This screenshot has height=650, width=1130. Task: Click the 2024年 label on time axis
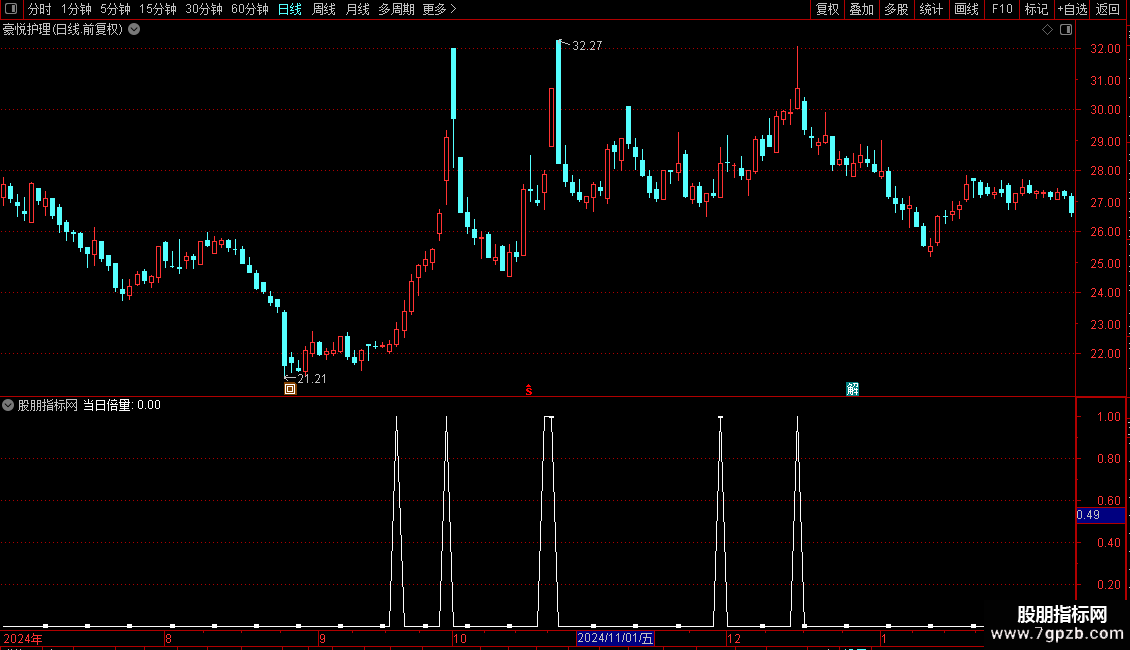tap(22, 638)
